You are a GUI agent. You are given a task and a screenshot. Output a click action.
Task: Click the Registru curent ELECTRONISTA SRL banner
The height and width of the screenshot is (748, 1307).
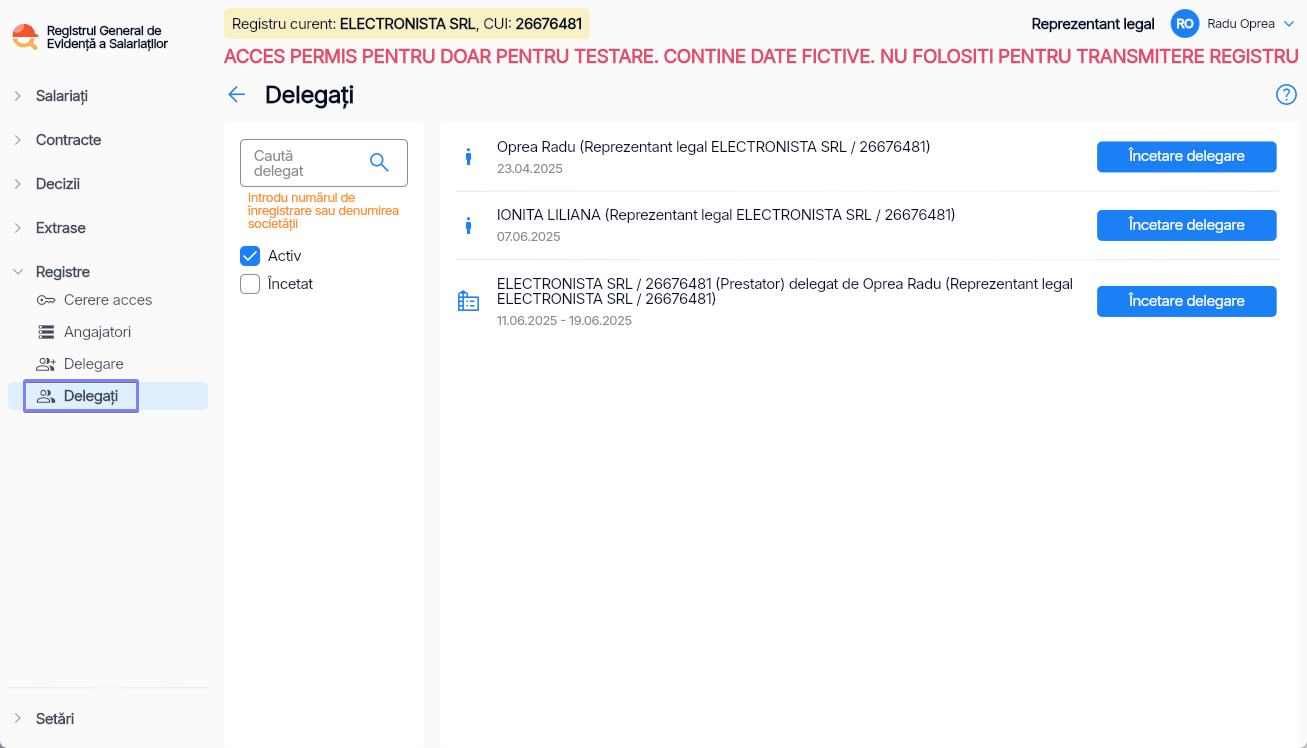tap(407, 24)
